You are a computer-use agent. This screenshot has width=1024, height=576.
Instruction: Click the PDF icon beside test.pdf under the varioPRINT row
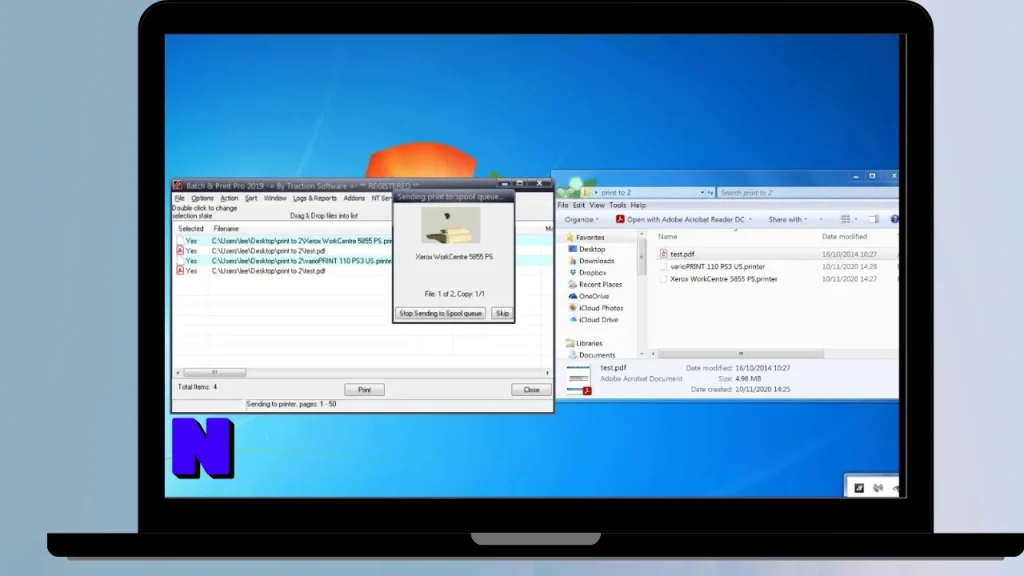click(x=180, y=270)
